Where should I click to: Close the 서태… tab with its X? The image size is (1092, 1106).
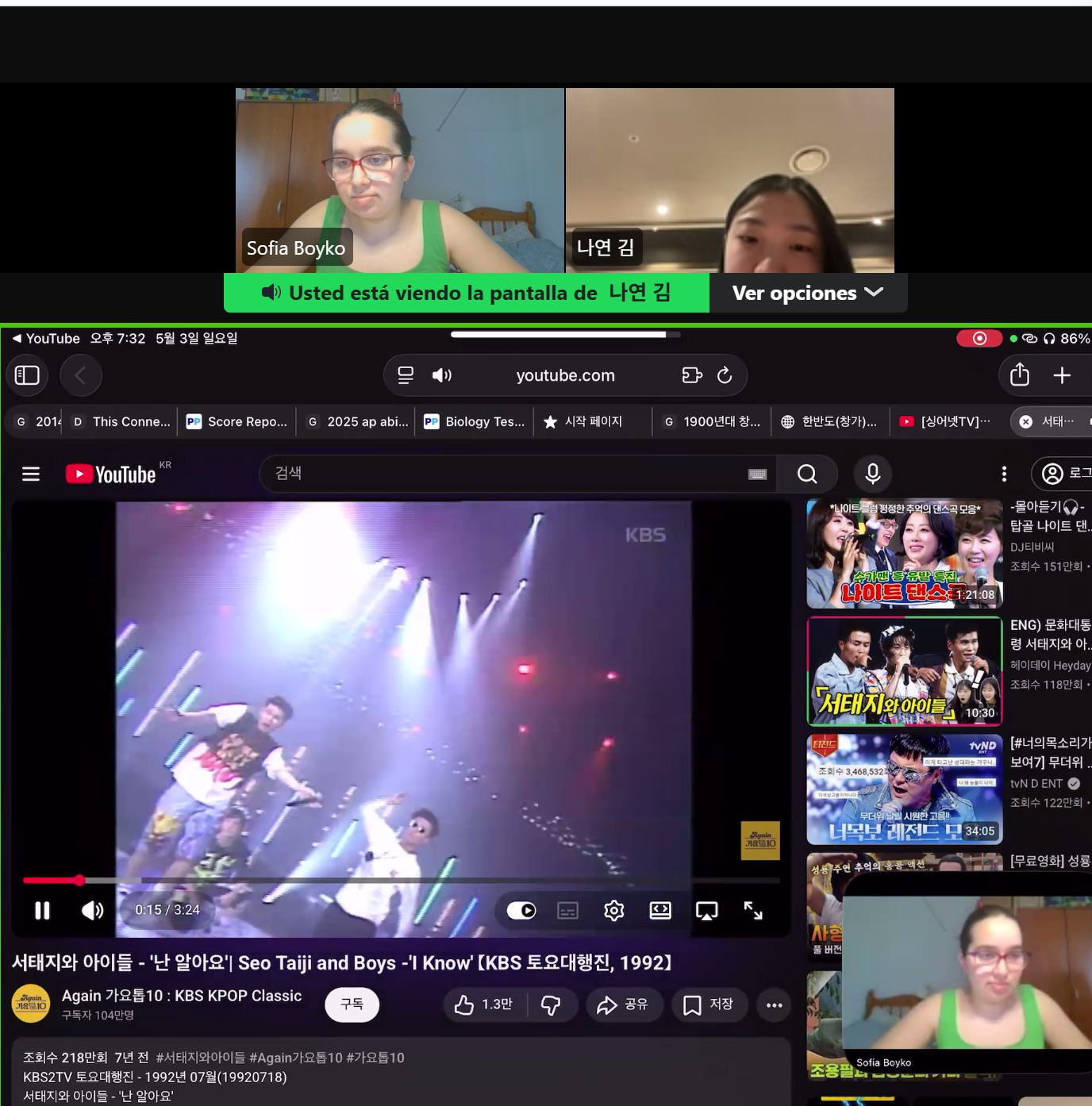[x=1026, y=421]
